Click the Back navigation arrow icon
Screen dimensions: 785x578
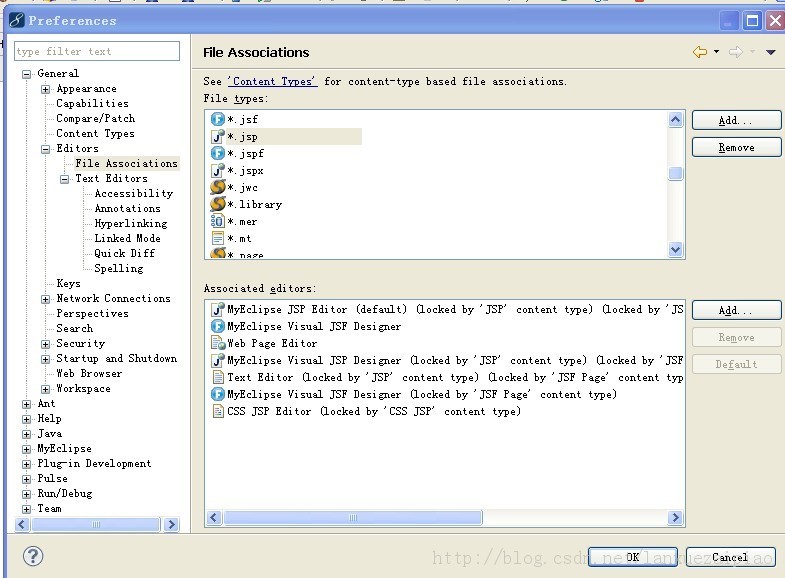point(700,52)
